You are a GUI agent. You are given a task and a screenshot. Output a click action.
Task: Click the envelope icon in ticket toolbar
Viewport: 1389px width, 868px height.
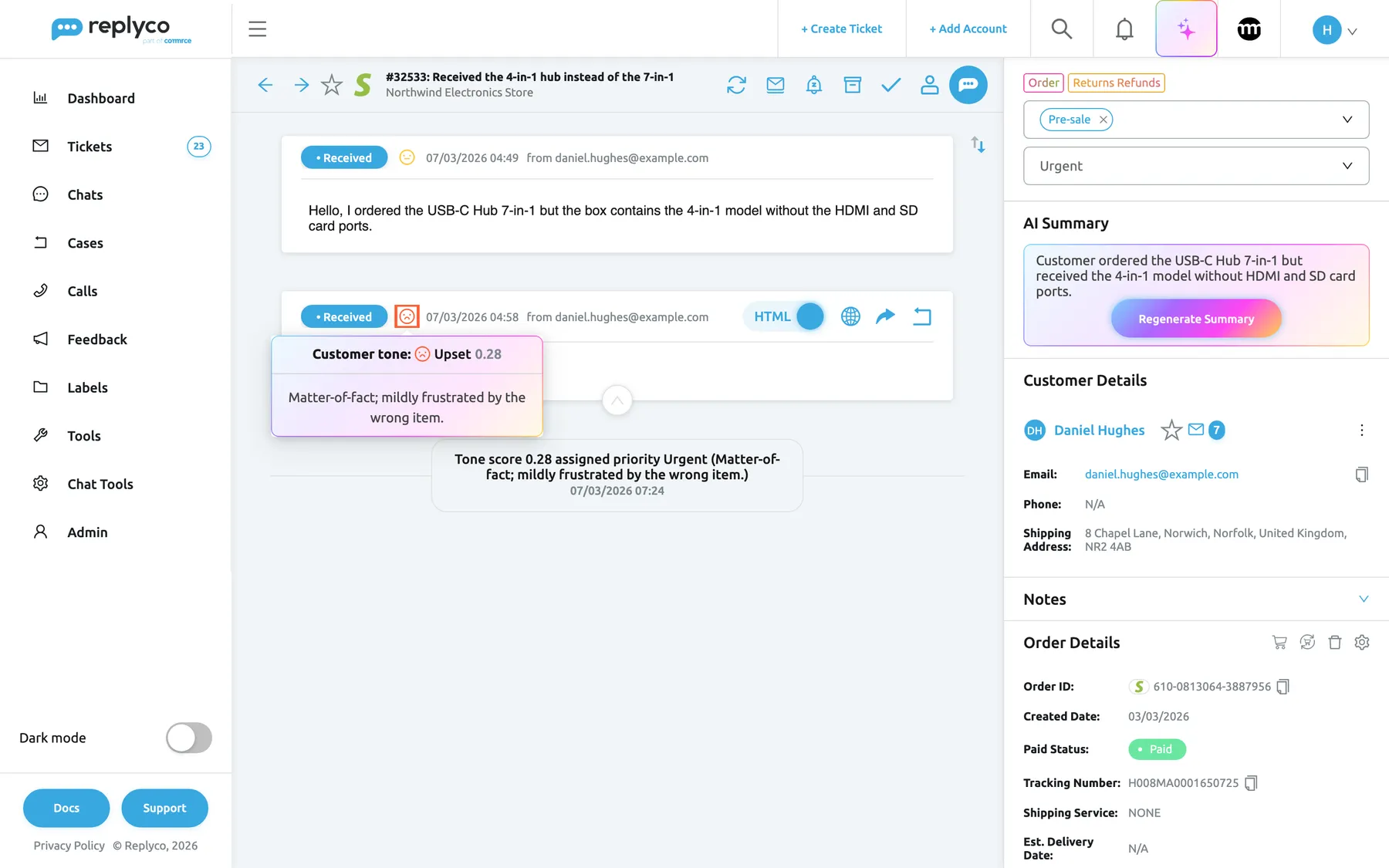tap(776, 85)
